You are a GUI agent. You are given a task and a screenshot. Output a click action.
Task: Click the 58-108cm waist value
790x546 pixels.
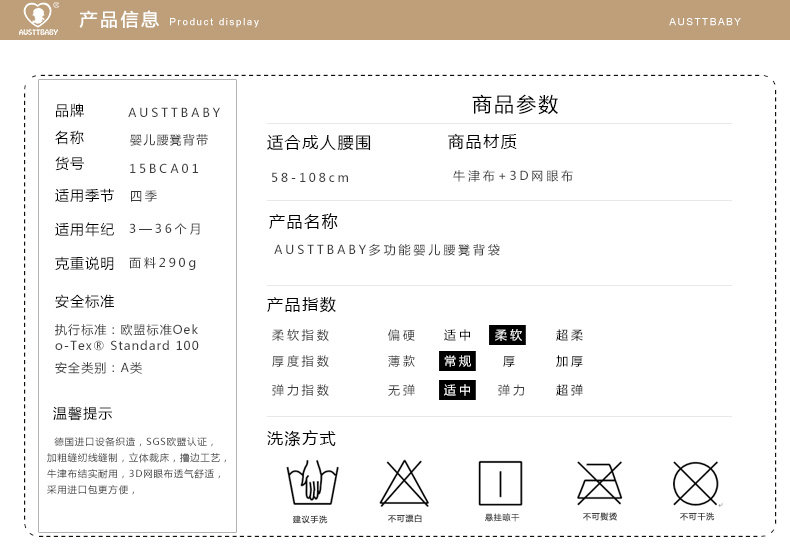click(x=310, y=177)
